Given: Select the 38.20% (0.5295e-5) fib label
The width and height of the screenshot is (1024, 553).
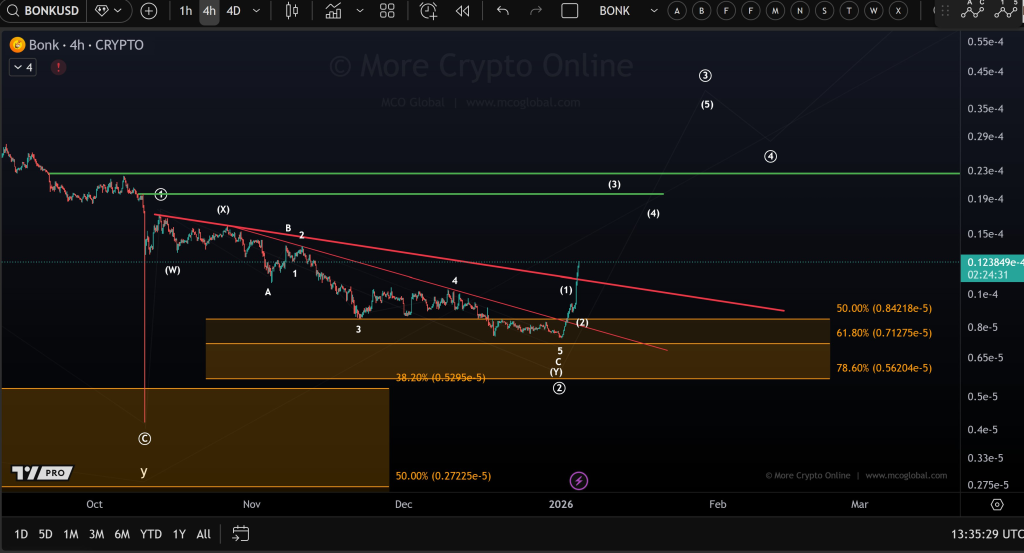Looking at the screenshot, I should [441, 377].
